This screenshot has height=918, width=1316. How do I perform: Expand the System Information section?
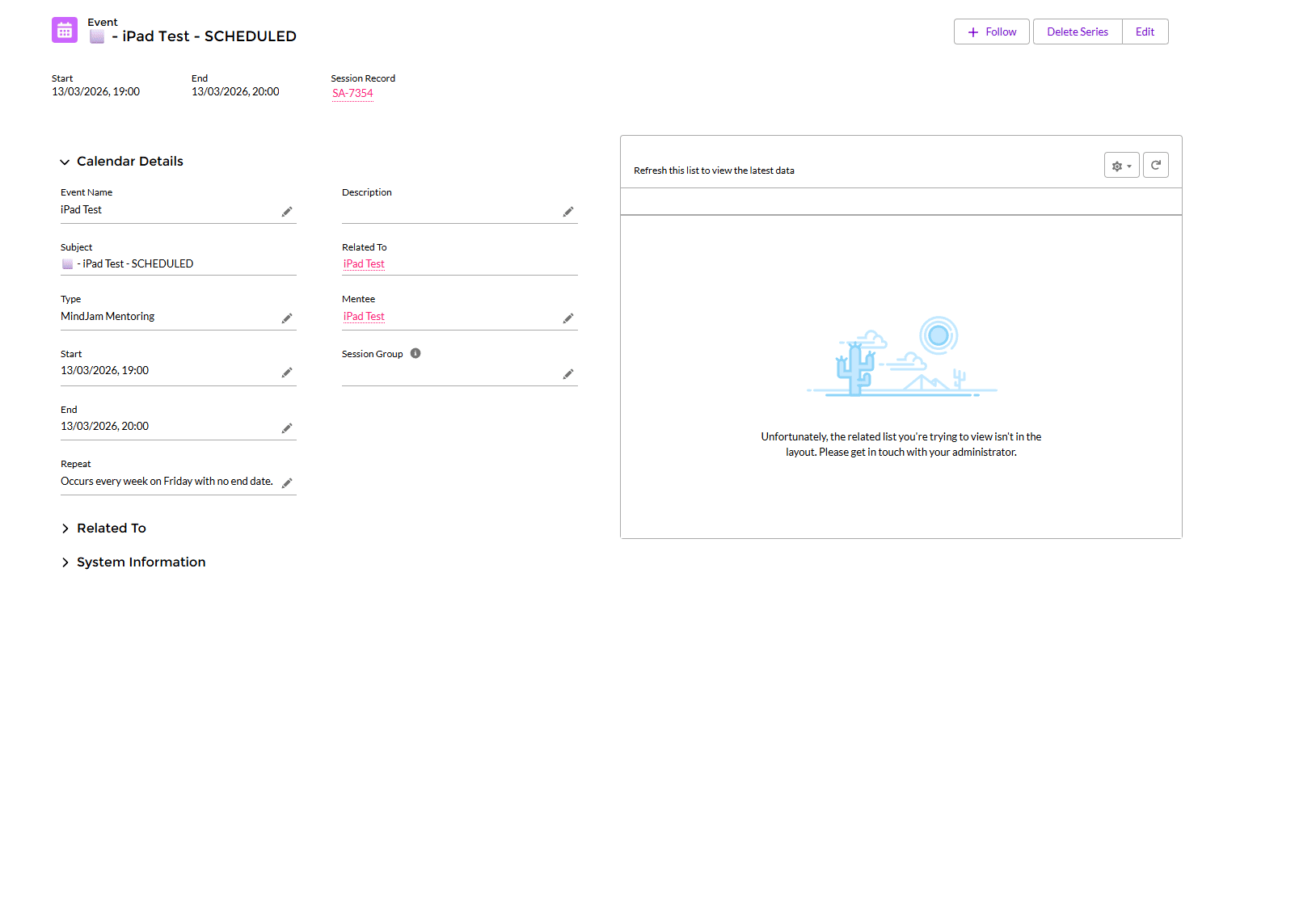click(65, 562)
